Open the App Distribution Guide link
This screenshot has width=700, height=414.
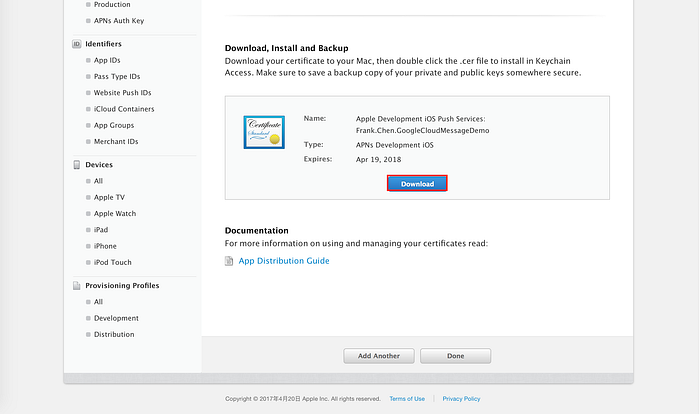(284, 261)
